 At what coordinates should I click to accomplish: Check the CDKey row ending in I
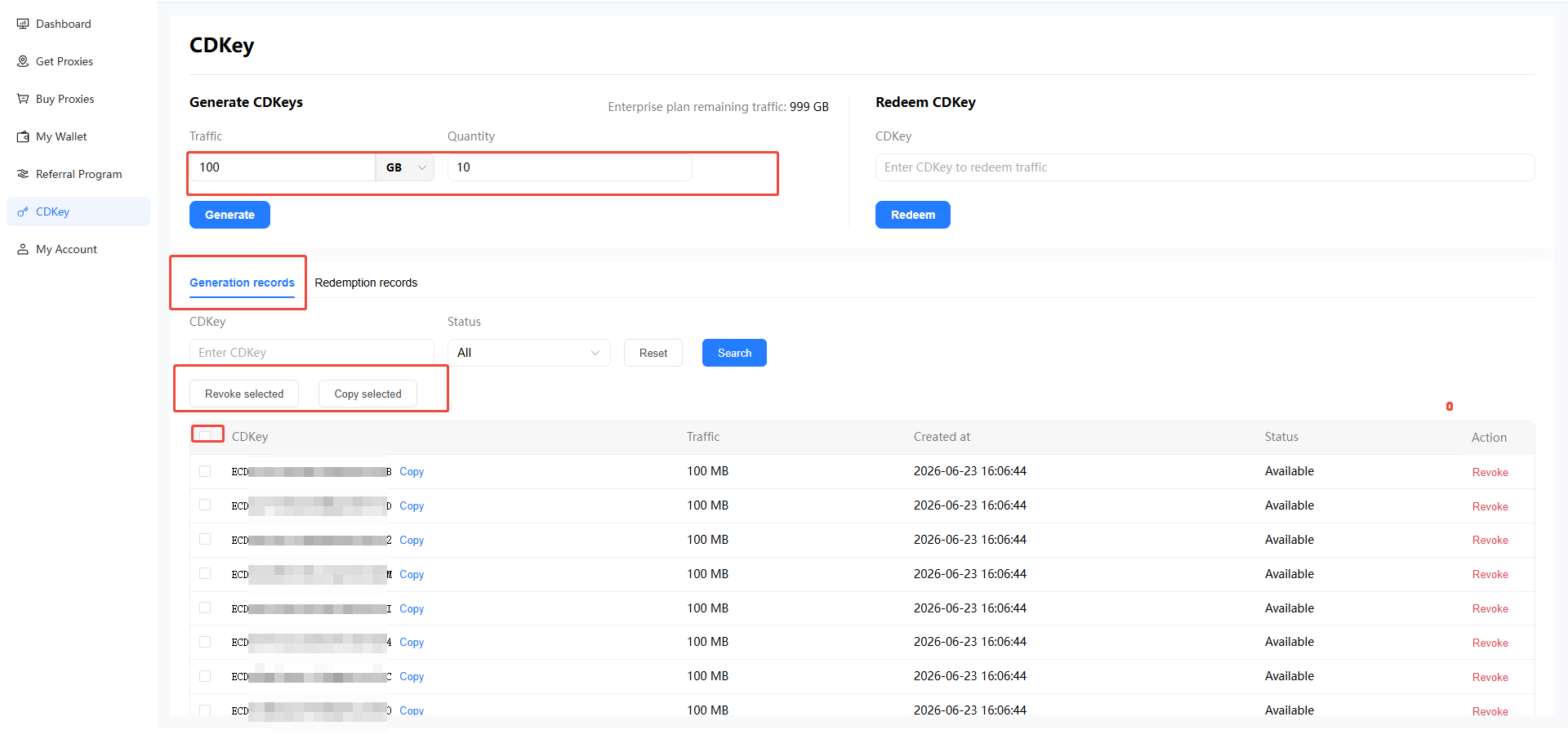[x=205, y=608]
